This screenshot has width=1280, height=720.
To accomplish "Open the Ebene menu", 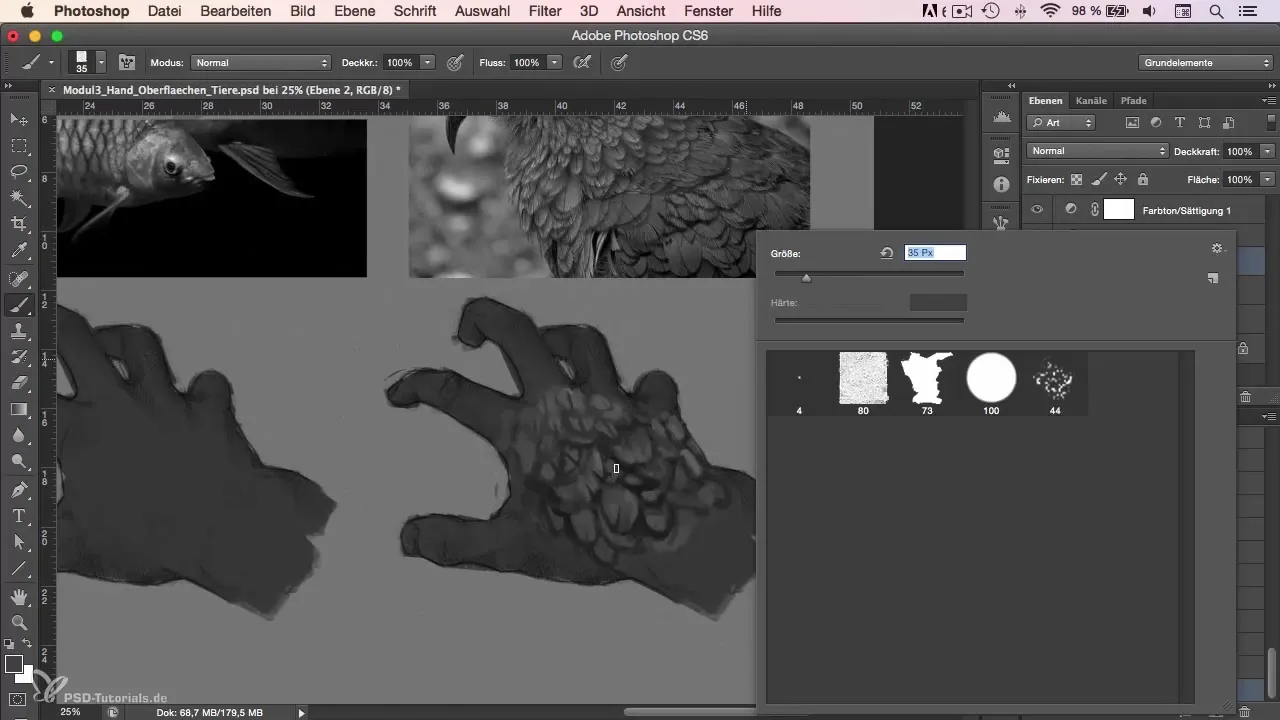I will click(x=354, y=11).
